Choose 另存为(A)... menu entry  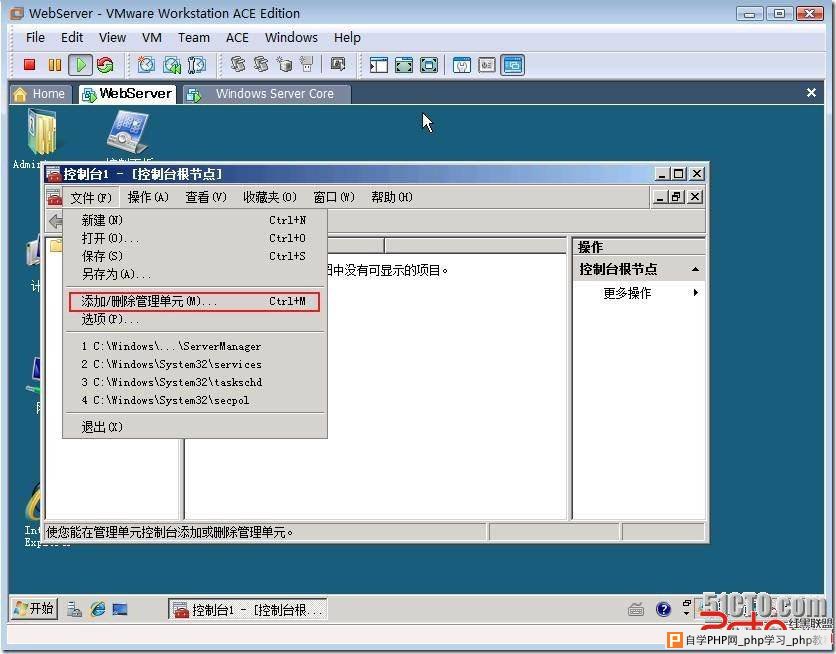click(194, 274)
